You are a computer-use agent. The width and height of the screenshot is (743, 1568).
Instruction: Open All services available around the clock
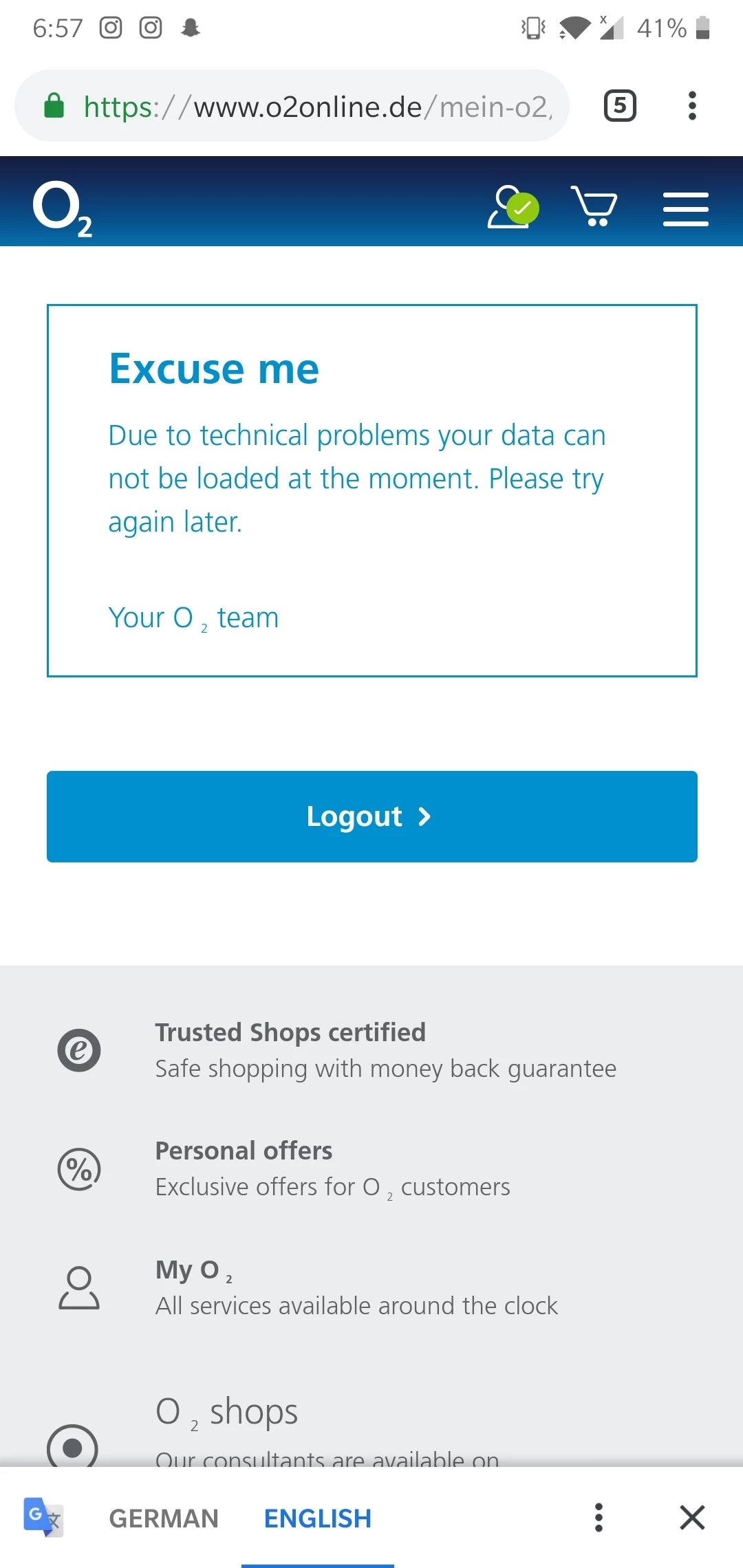pyautogui.click(x=356, y=1305)
